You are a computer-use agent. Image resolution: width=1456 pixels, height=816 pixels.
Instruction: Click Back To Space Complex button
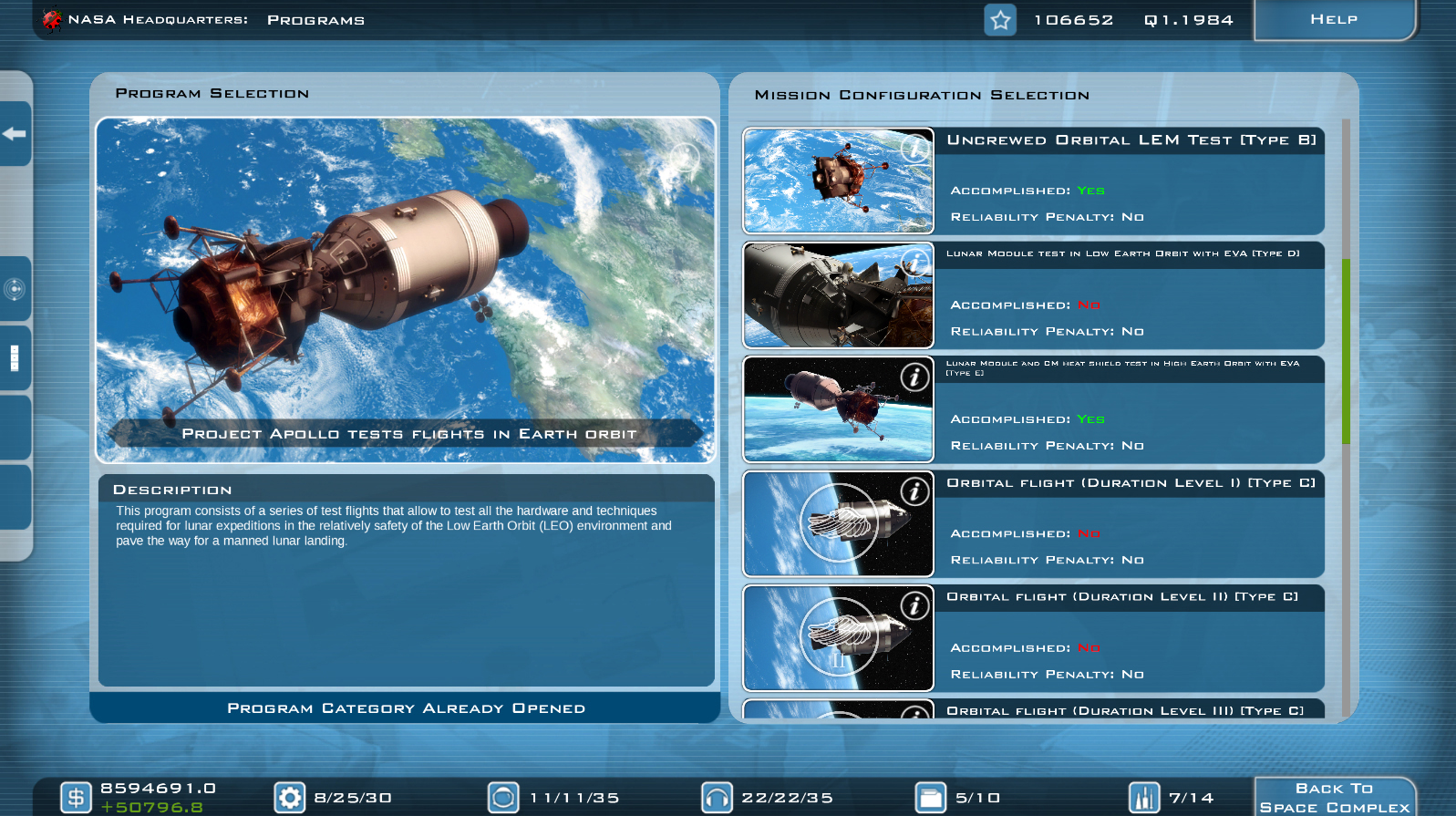pyautogui.click(x=1334, y=798)
